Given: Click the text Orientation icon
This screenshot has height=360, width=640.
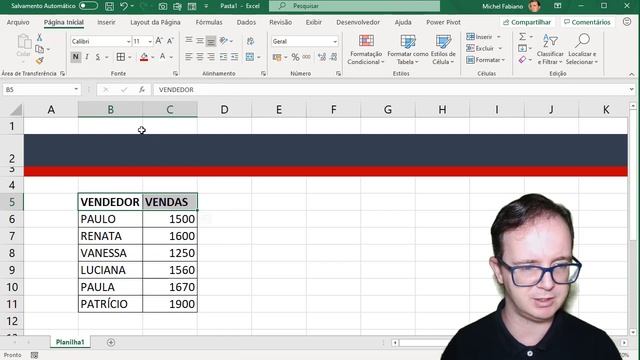Looking at the screenshot, I should [223, 40].
